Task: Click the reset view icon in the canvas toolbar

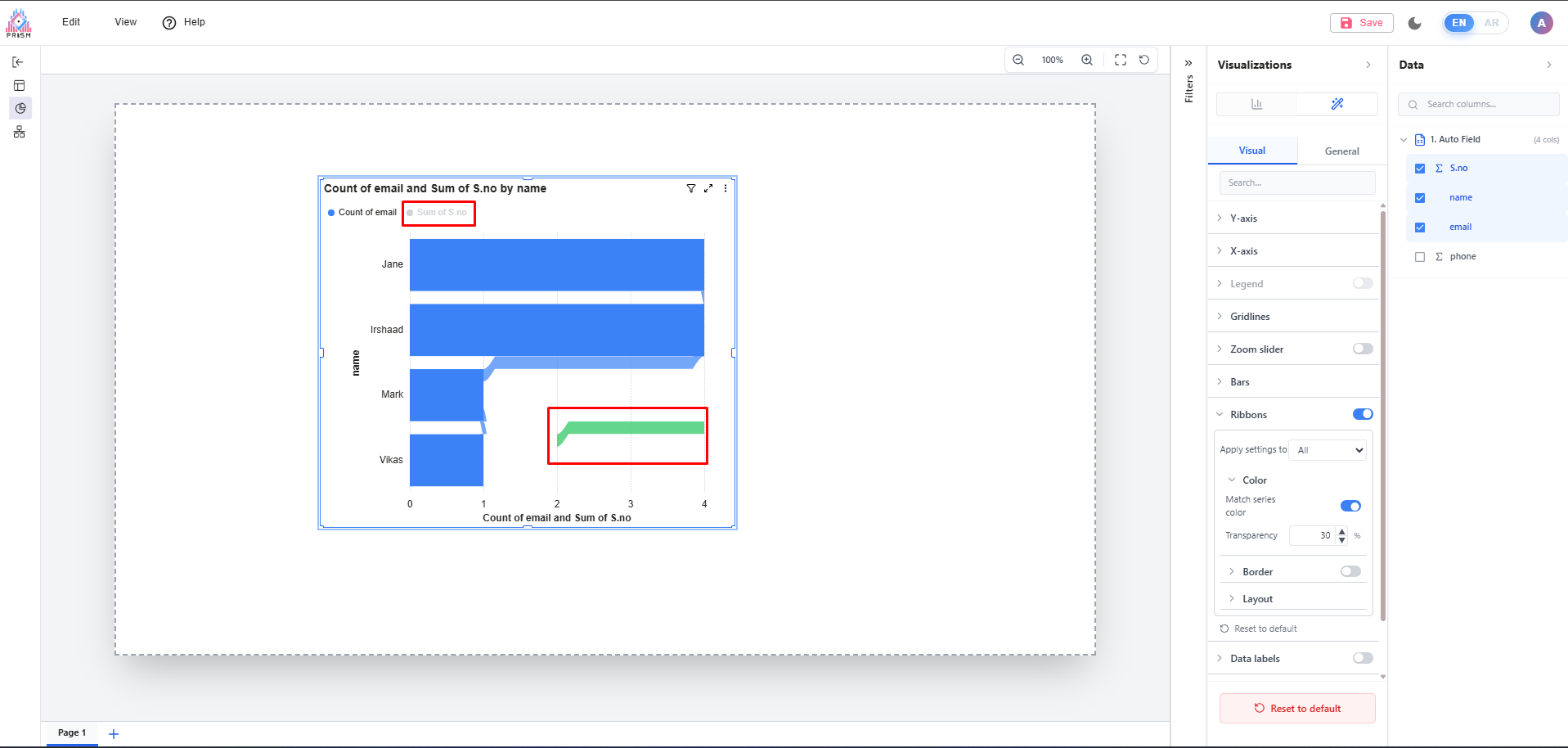Action: (x=1144, y=60)
